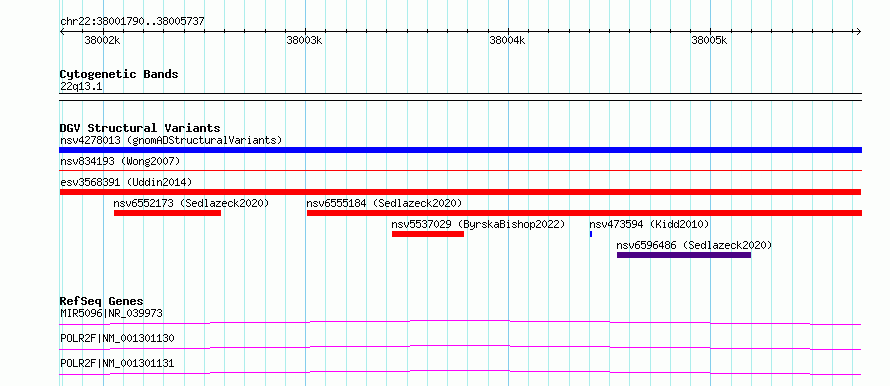Select nsv473594 (Kidd2010) label
The width and height of the screenshot is (890, 386).
(x=649, y=224)
